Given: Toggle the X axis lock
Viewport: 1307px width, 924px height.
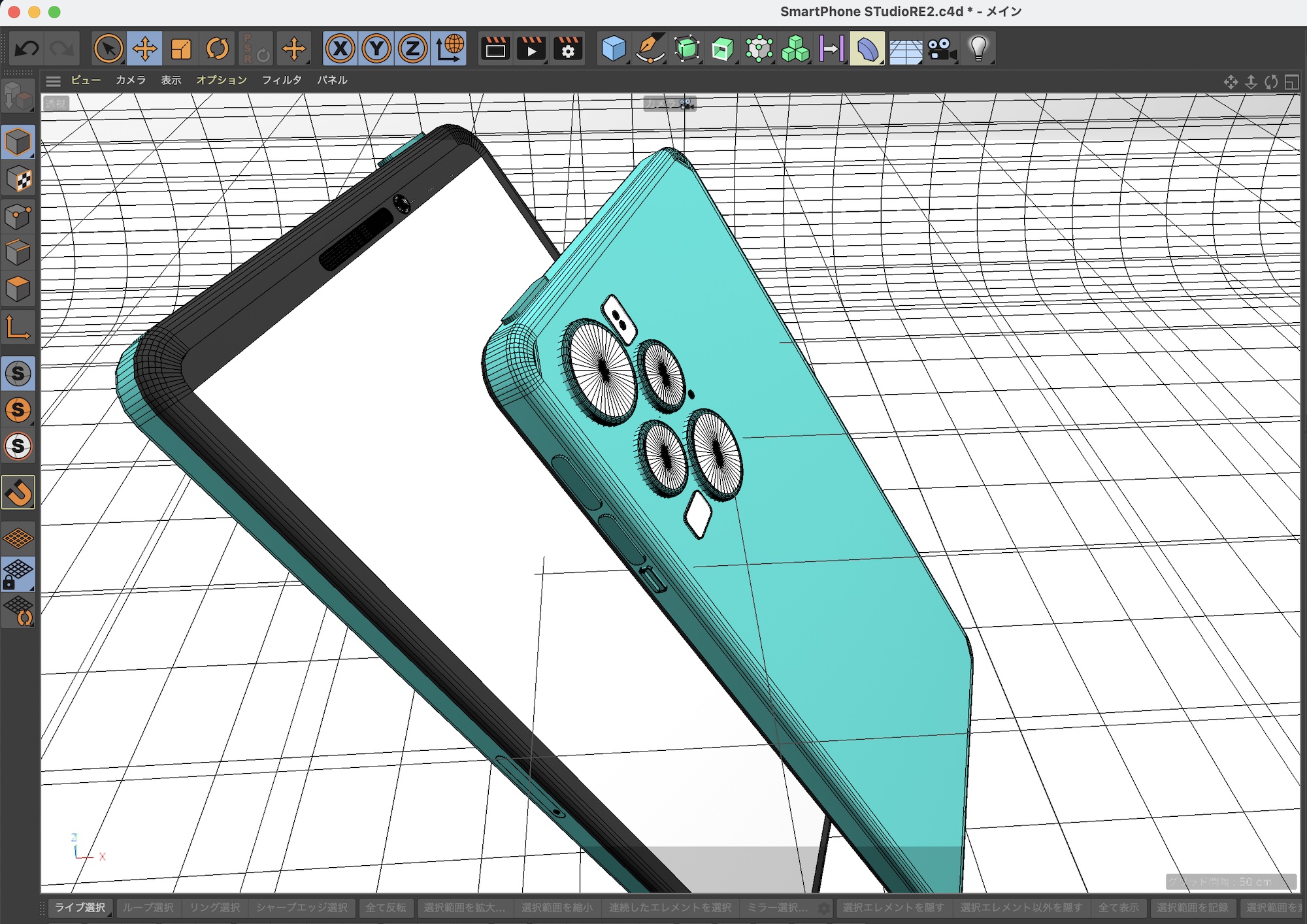Looking at the screenshot, I should coord(340,48).
